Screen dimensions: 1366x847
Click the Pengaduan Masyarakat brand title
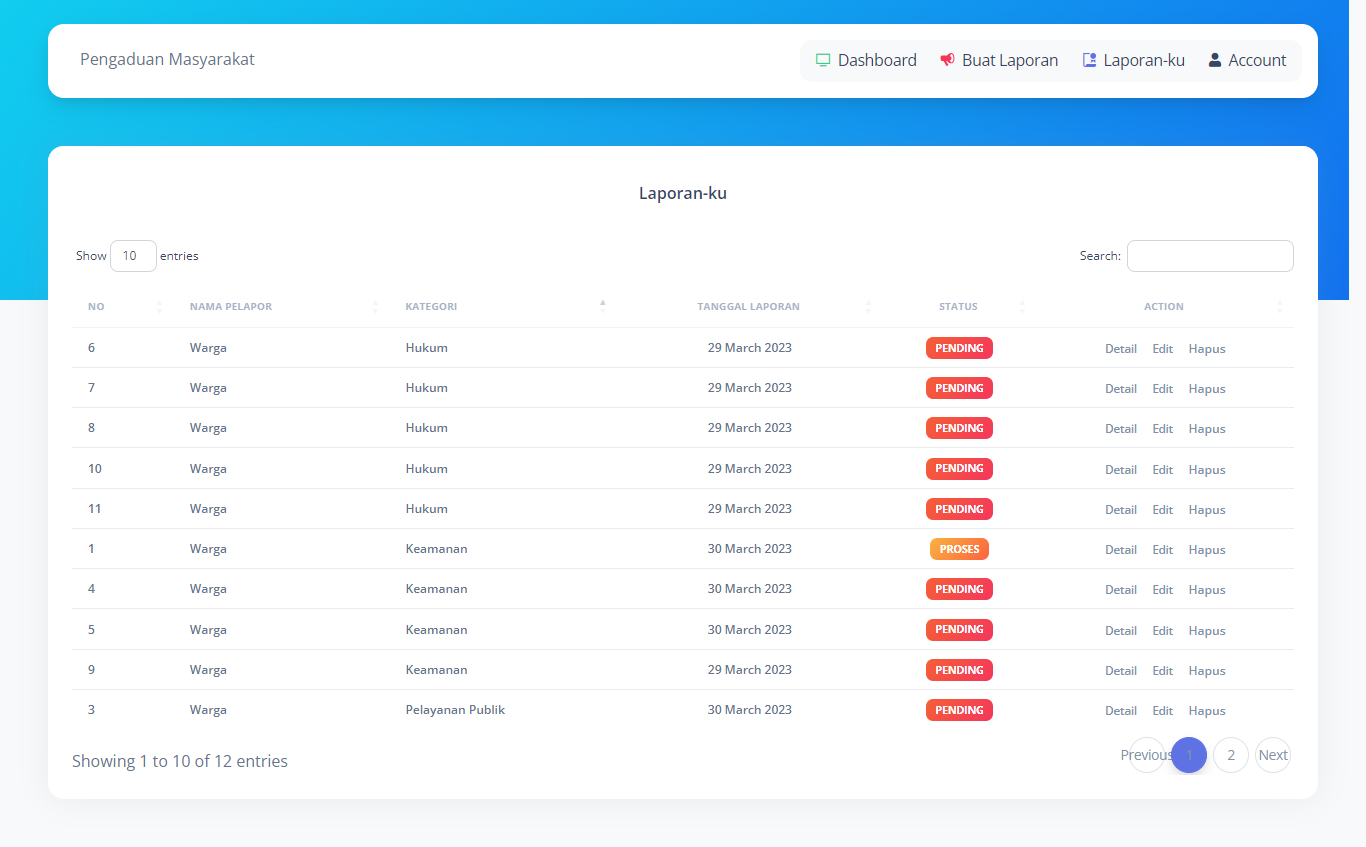click(167, 60)
